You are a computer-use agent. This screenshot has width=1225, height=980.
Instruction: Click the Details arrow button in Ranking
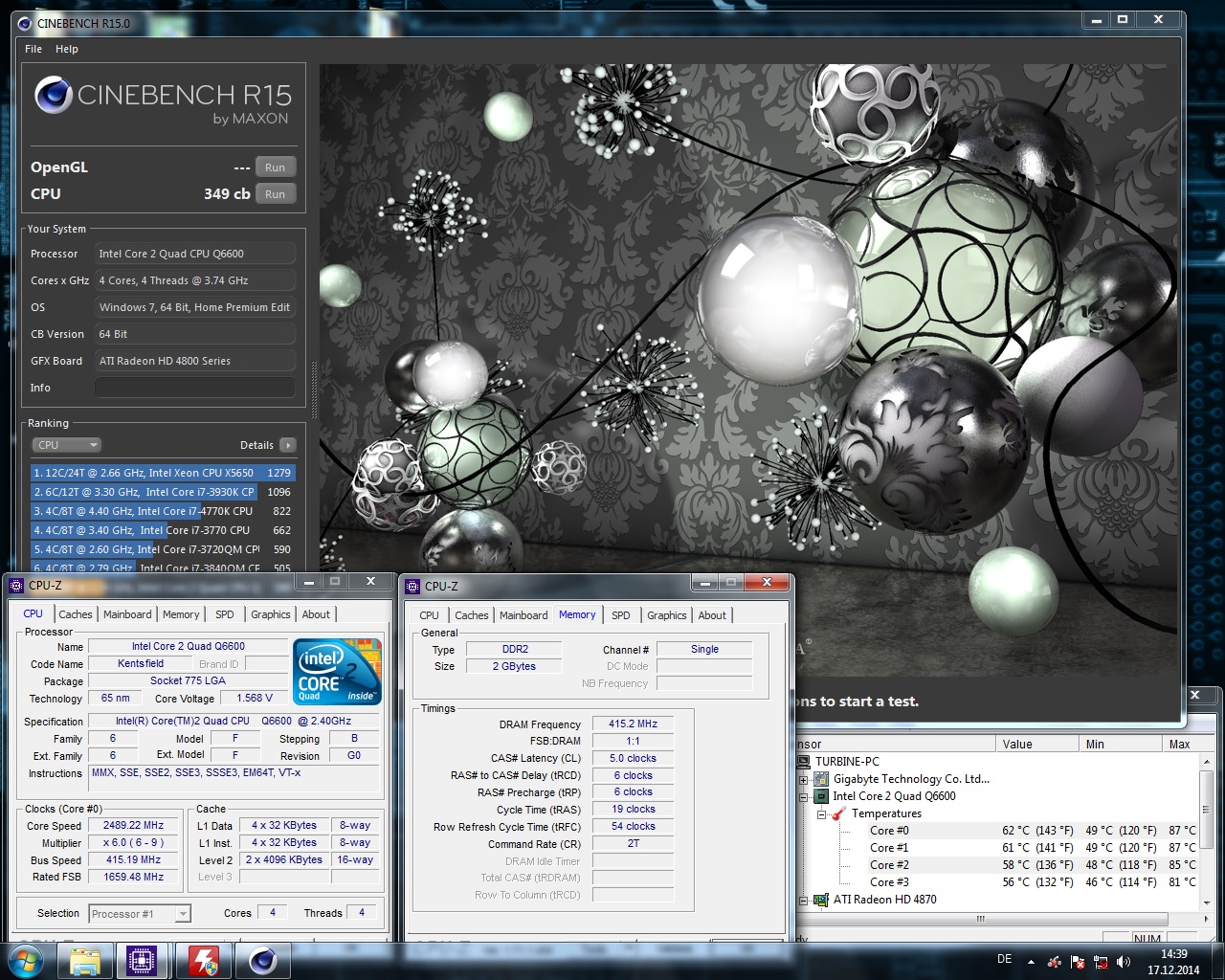[x=288, y=445]
